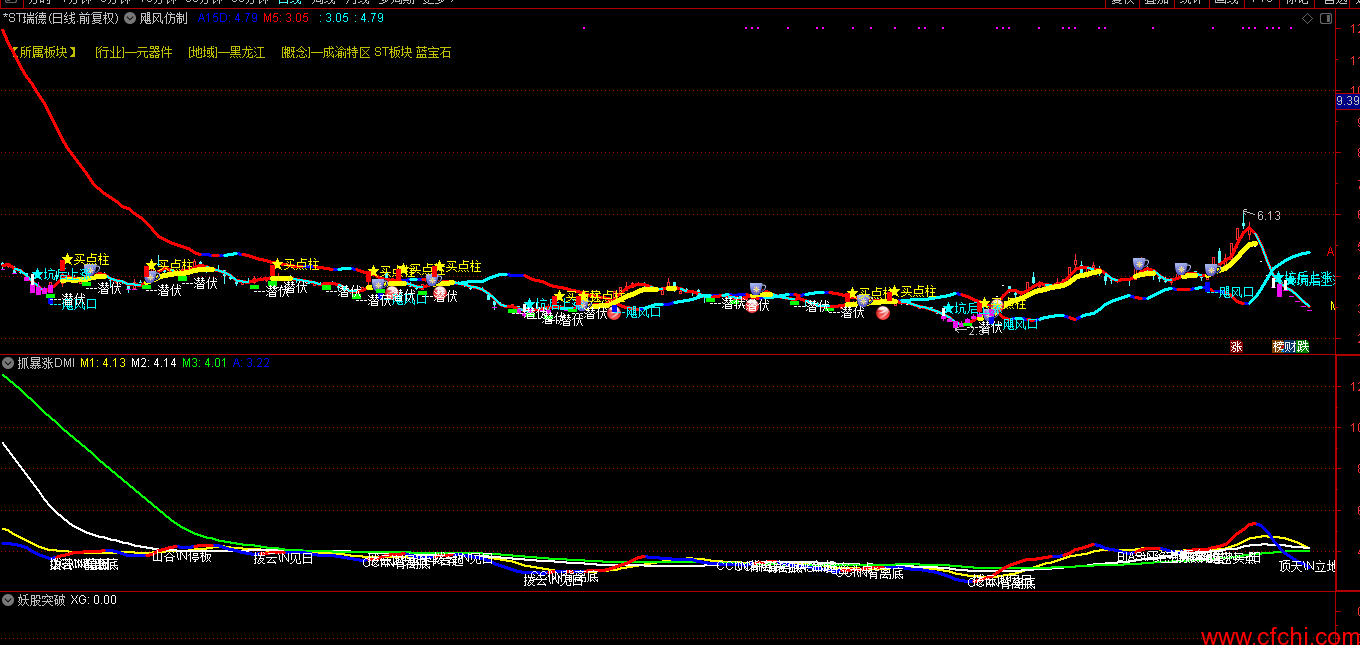Click the 接 event tag at chart bottom
Viewport: 1360px width, 645px height.
(1278, 346)
